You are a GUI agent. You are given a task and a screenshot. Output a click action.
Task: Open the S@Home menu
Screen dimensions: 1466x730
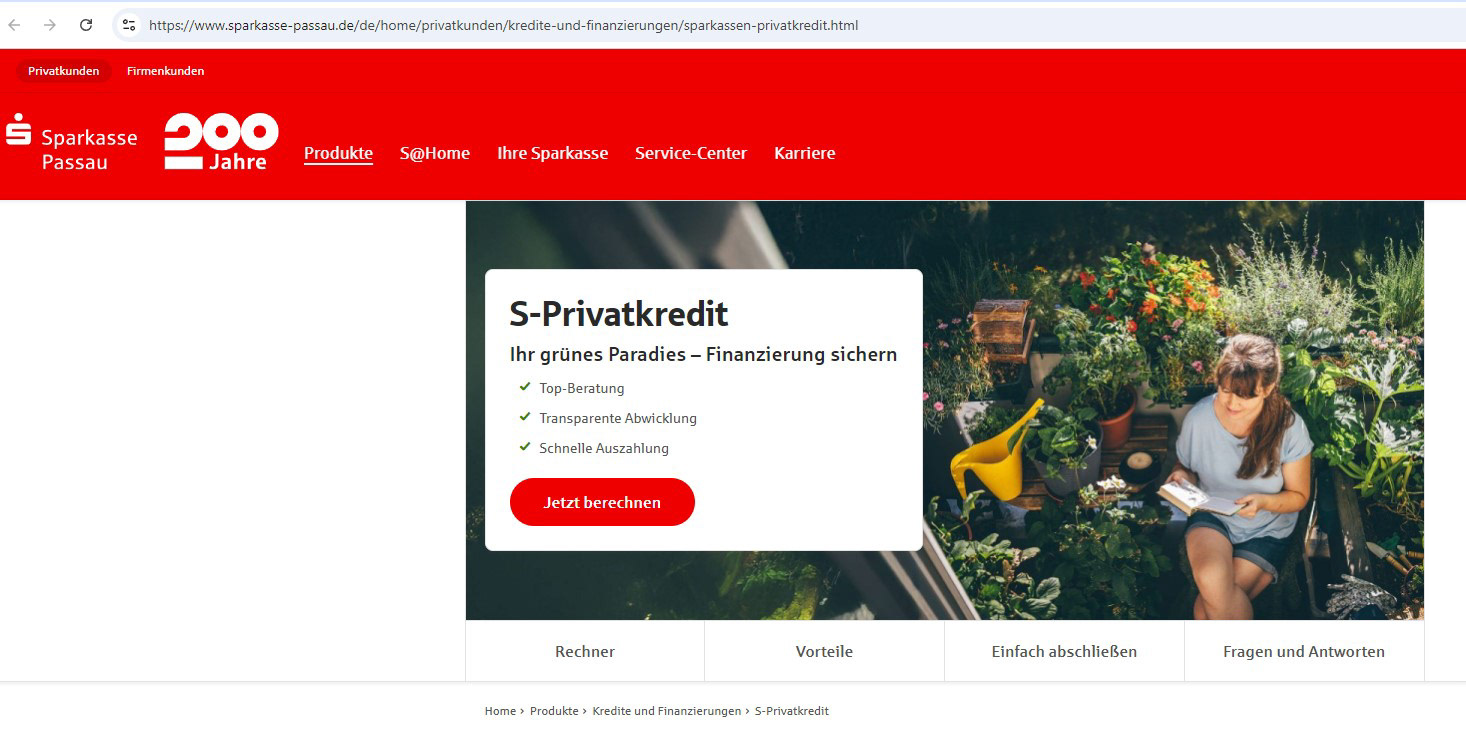coord(435,153)
